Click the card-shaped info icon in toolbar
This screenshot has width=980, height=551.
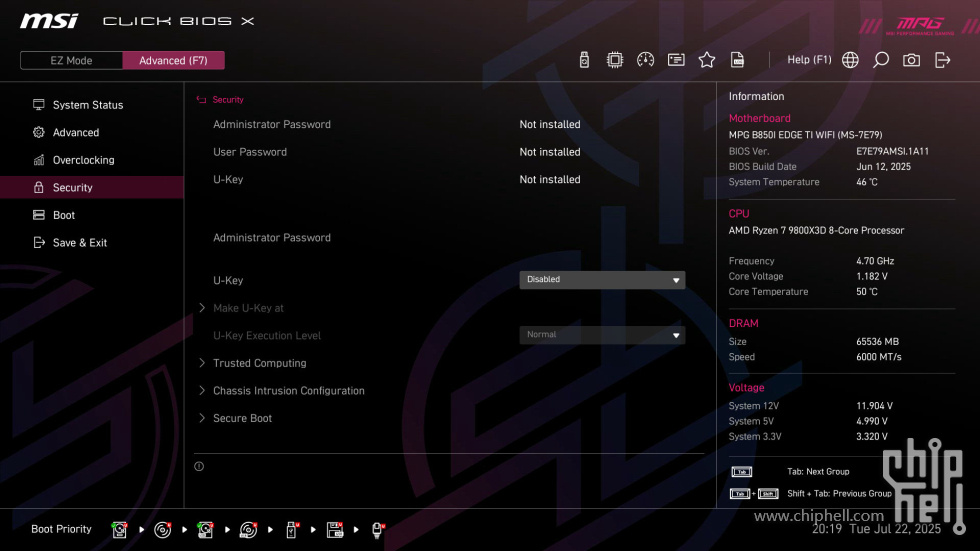[x=676, y=60]
